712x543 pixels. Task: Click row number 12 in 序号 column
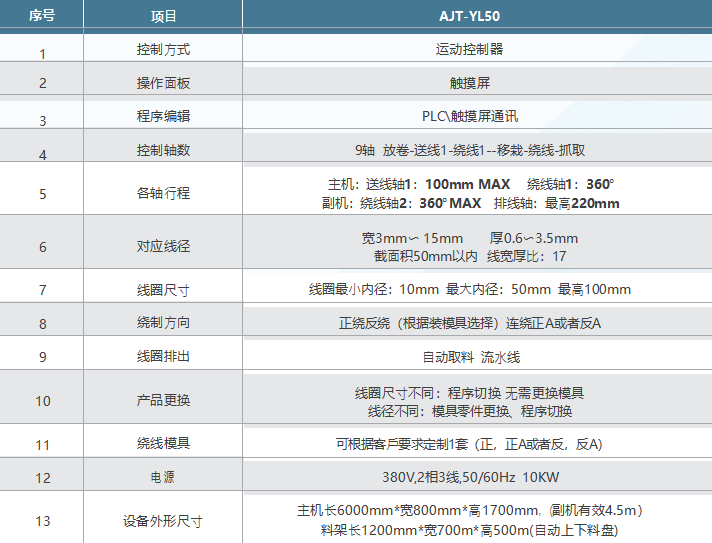[x=42, y=478]
